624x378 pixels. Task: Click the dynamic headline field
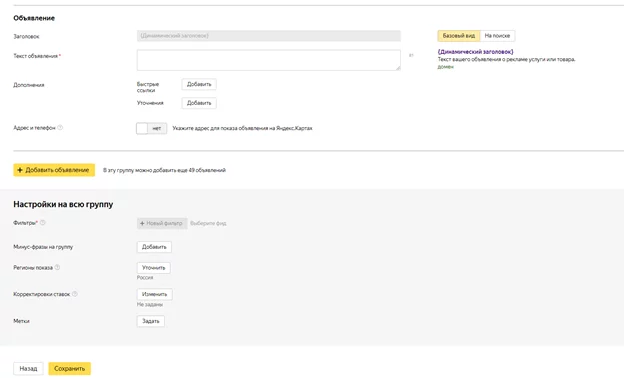[269, 36]
